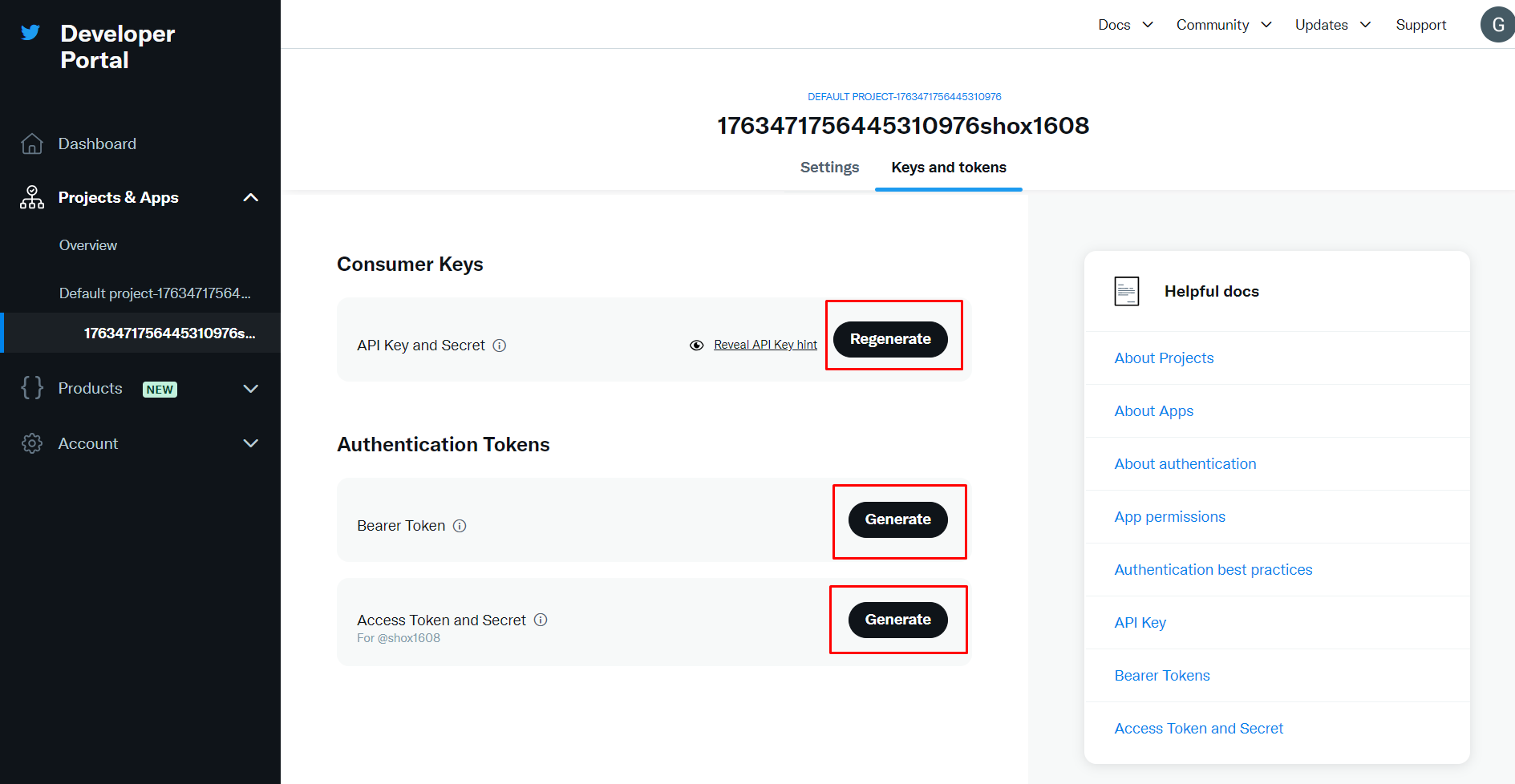Open the user profile avatar
Image resolution: width=1515 pixels, height=784 pixels.
point(1497,25)
